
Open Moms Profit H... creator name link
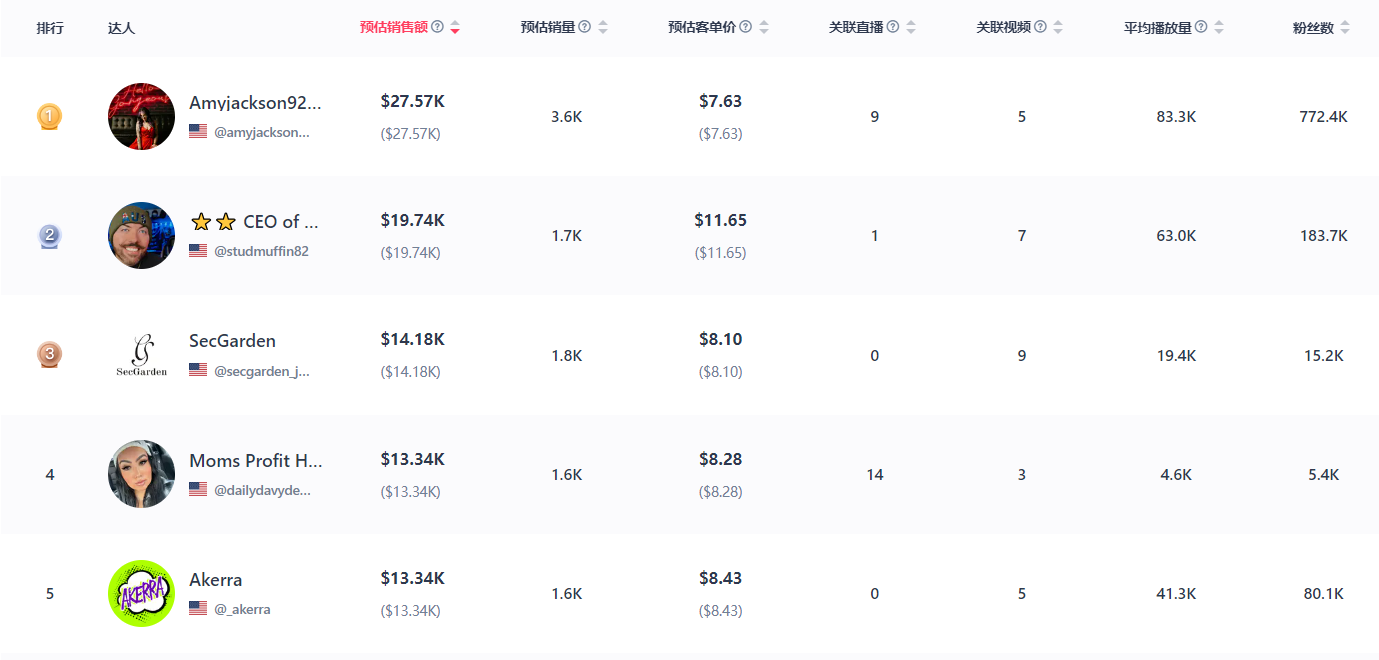tap(255, 461)
